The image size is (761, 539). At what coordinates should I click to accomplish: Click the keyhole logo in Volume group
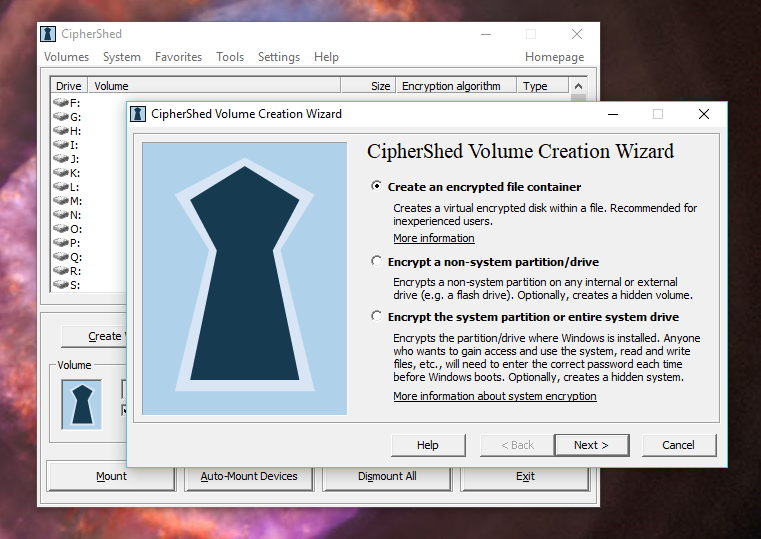pyautogui.click(x=82, y=405)
